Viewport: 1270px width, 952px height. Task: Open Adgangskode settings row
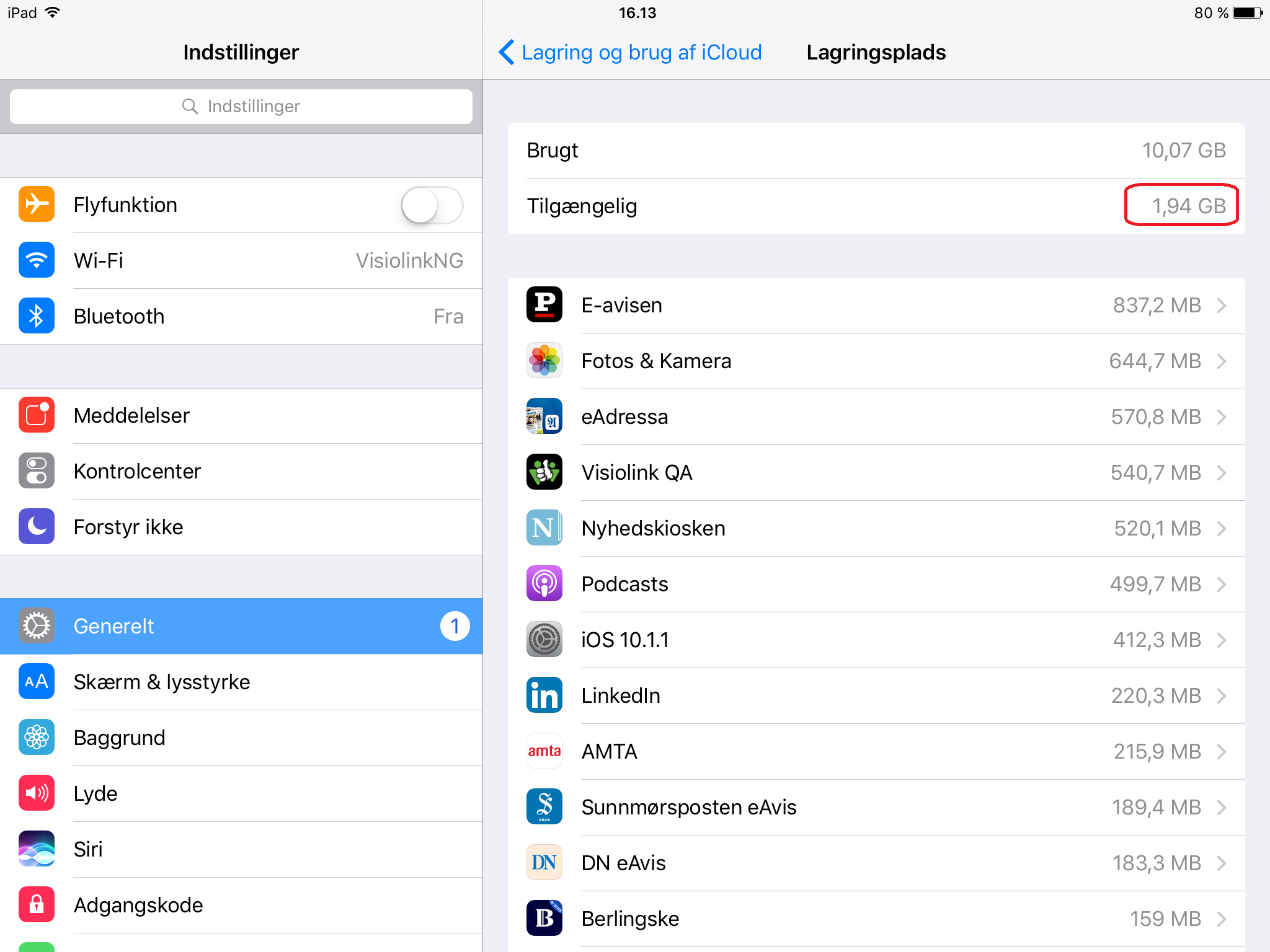241,906
